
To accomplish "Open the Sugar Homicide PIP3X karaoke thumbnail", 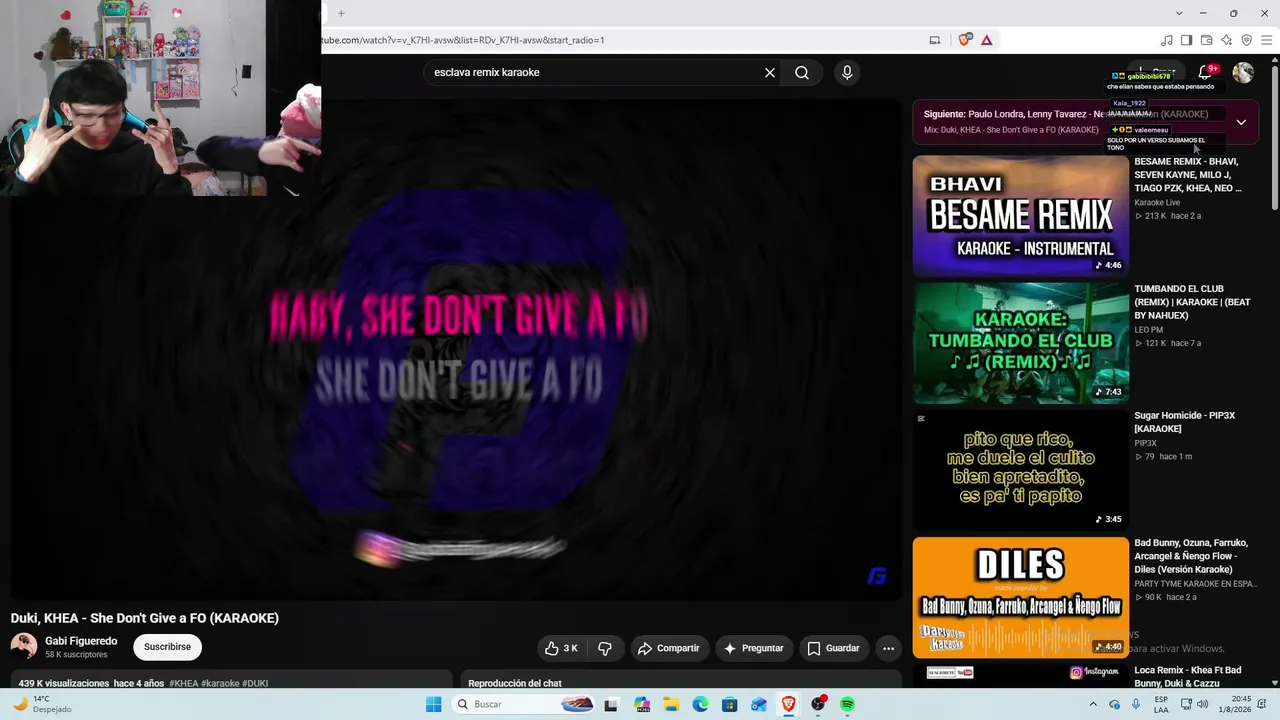I will point(1021,470).
